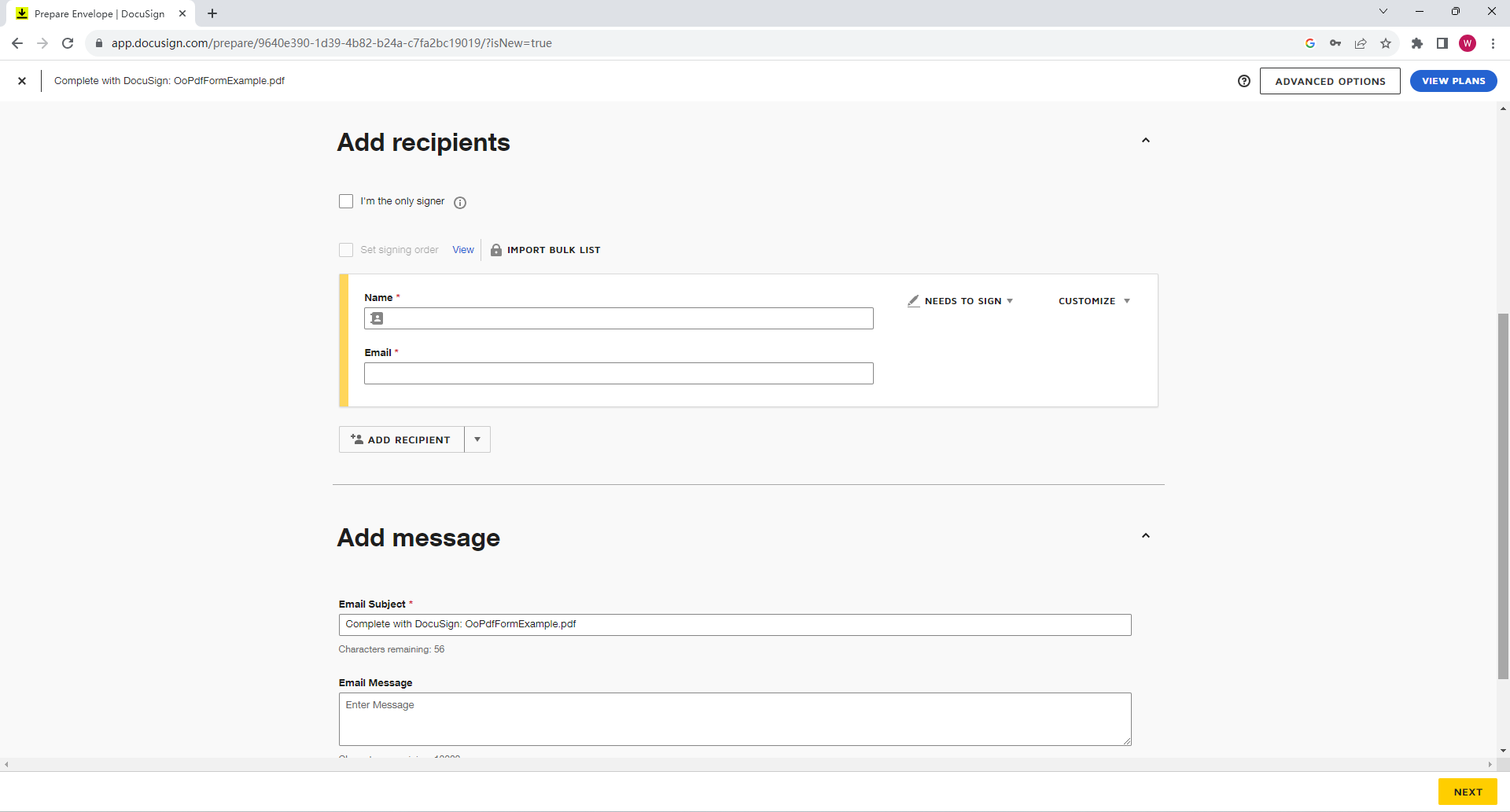The height and width of the screenshot is (812, 1510).
Task: Click the 'Add message' heading
Action: (418, 538)
